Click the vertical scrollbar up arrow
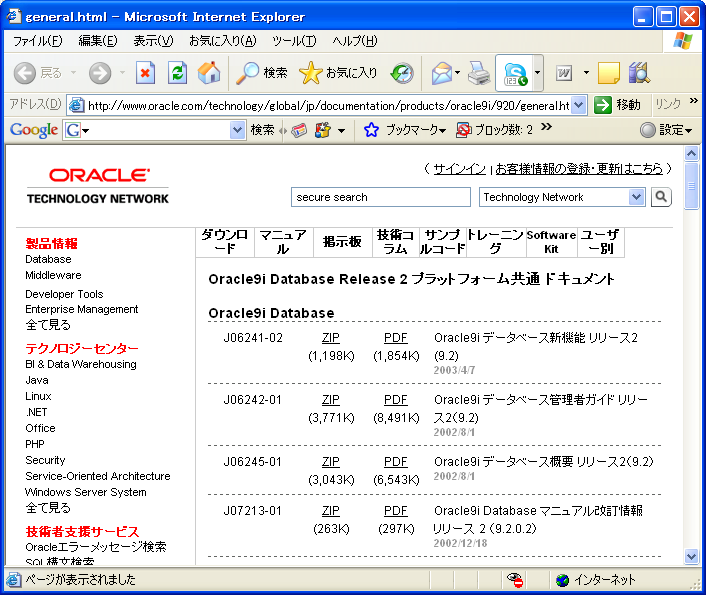The width and height of the screenshot is (706, 595). 692,154
